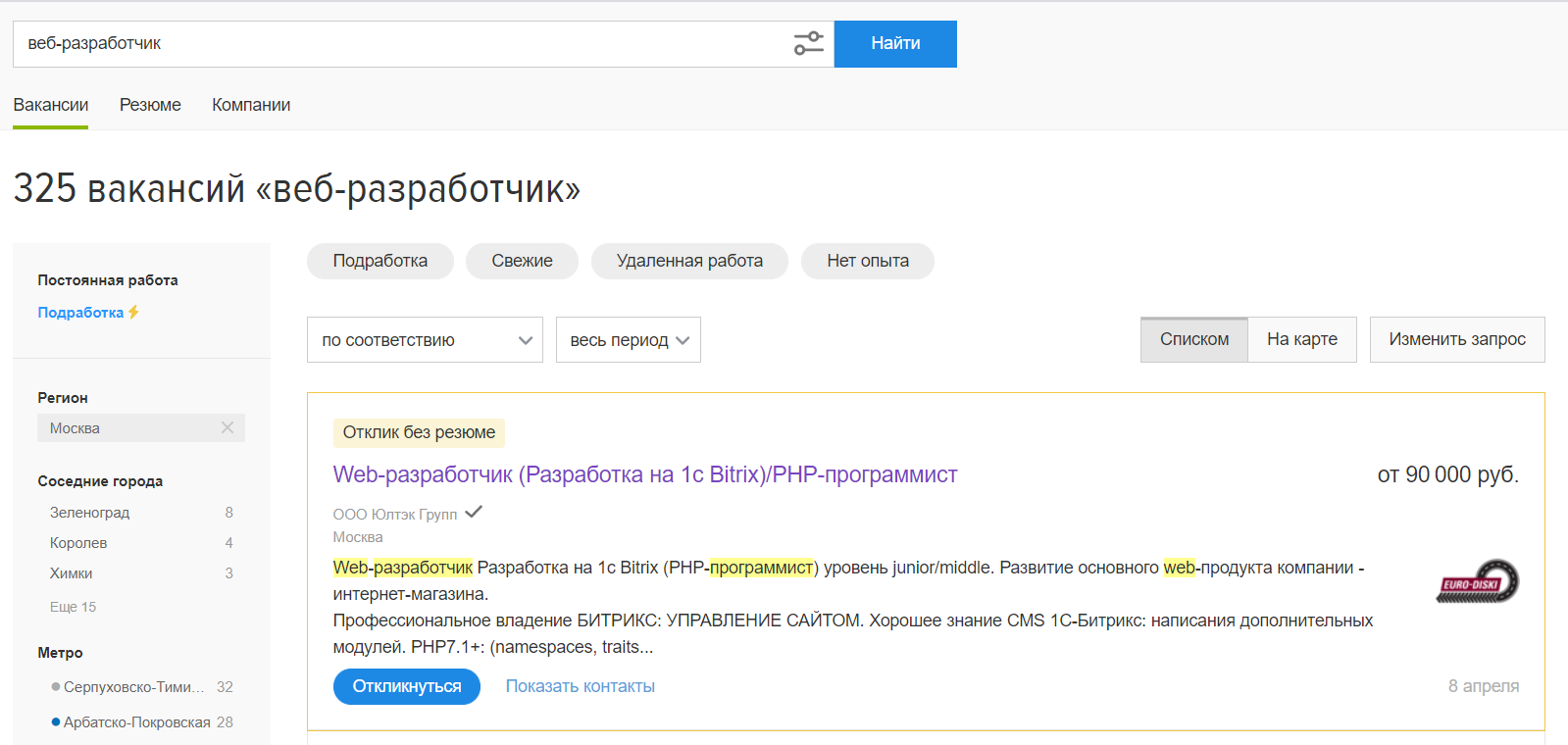Open the по соответствию sort dropdown
Viewport: 1568px width, 745px height.
click(425, 340)
